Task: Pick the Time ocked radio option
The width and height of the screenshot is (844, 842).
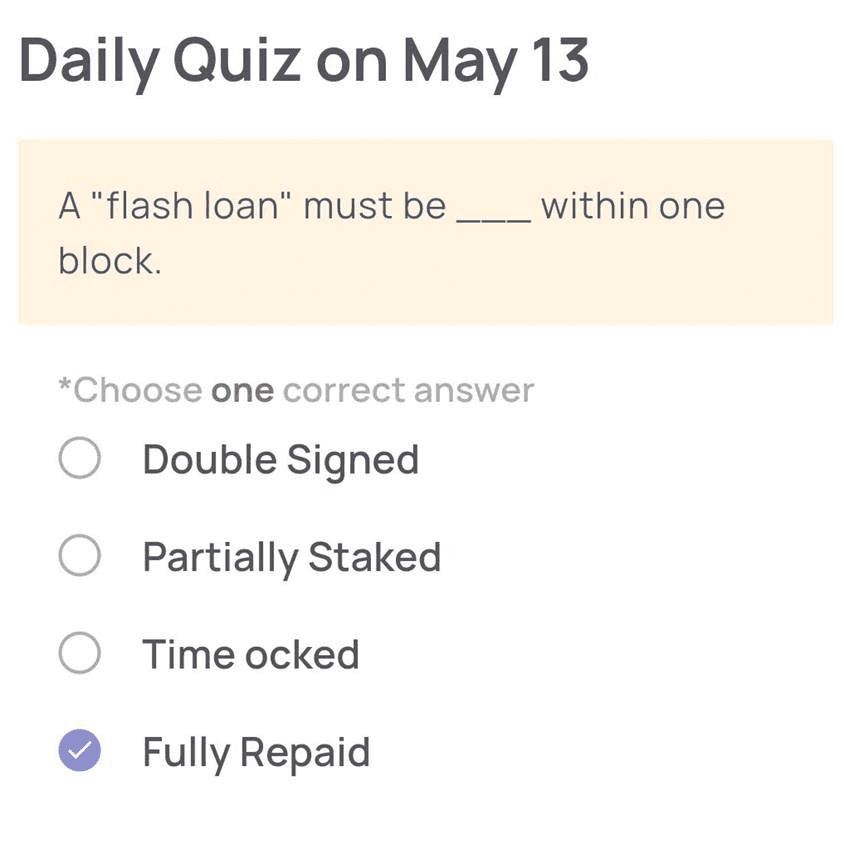Action: (80, 653)
